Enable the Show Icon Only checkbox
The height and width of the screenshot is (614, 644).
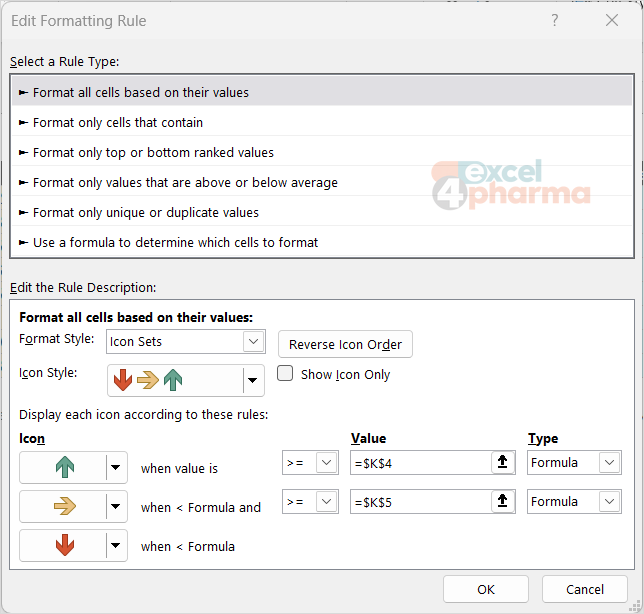[285, 374]
